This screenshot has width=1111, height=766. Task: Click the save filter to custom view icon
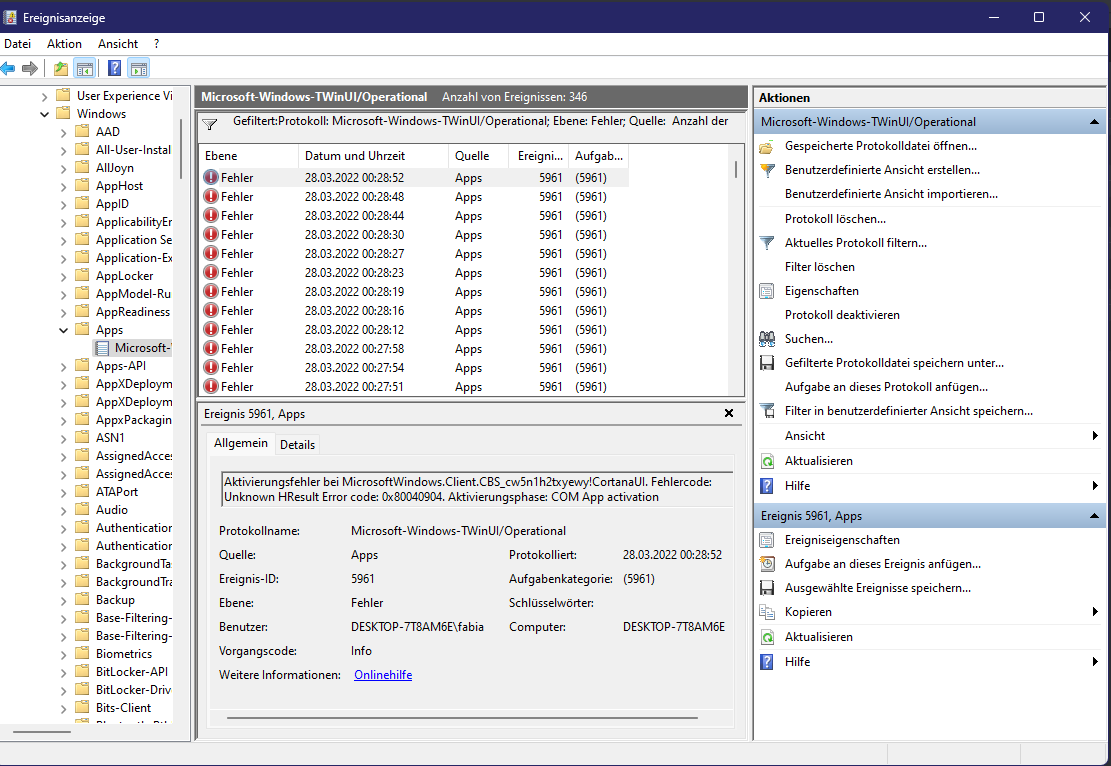[x=767, y=411]
